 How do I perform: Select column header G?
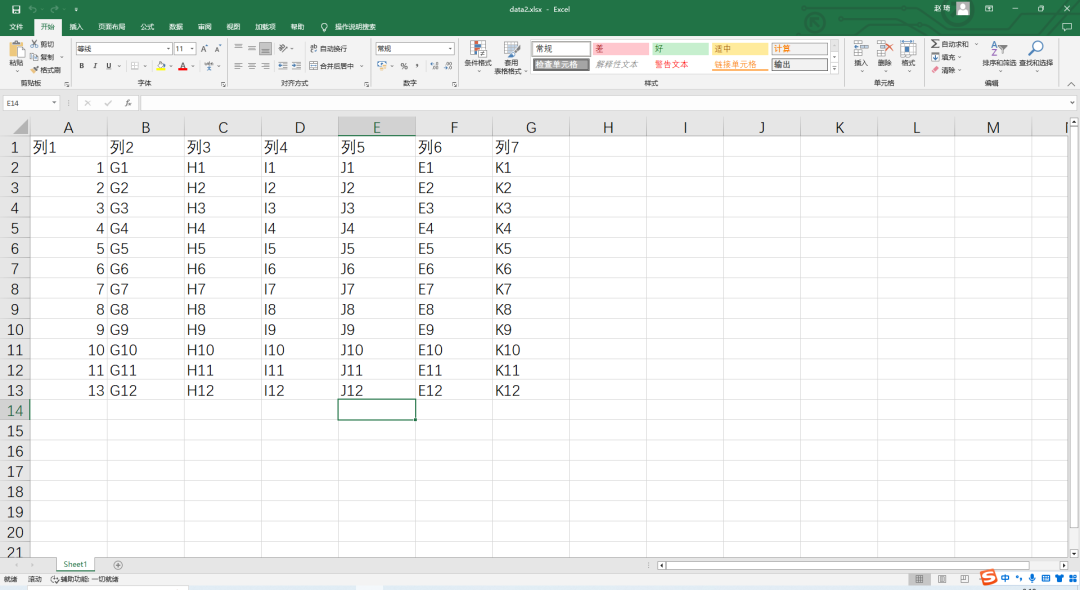pos(531,127)
